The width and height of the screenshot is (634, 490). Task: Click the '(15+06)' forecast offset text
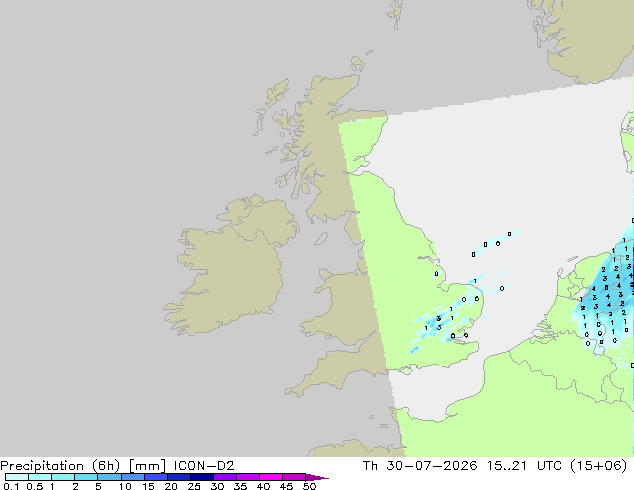pyautogui.click(x=598, y=466)
